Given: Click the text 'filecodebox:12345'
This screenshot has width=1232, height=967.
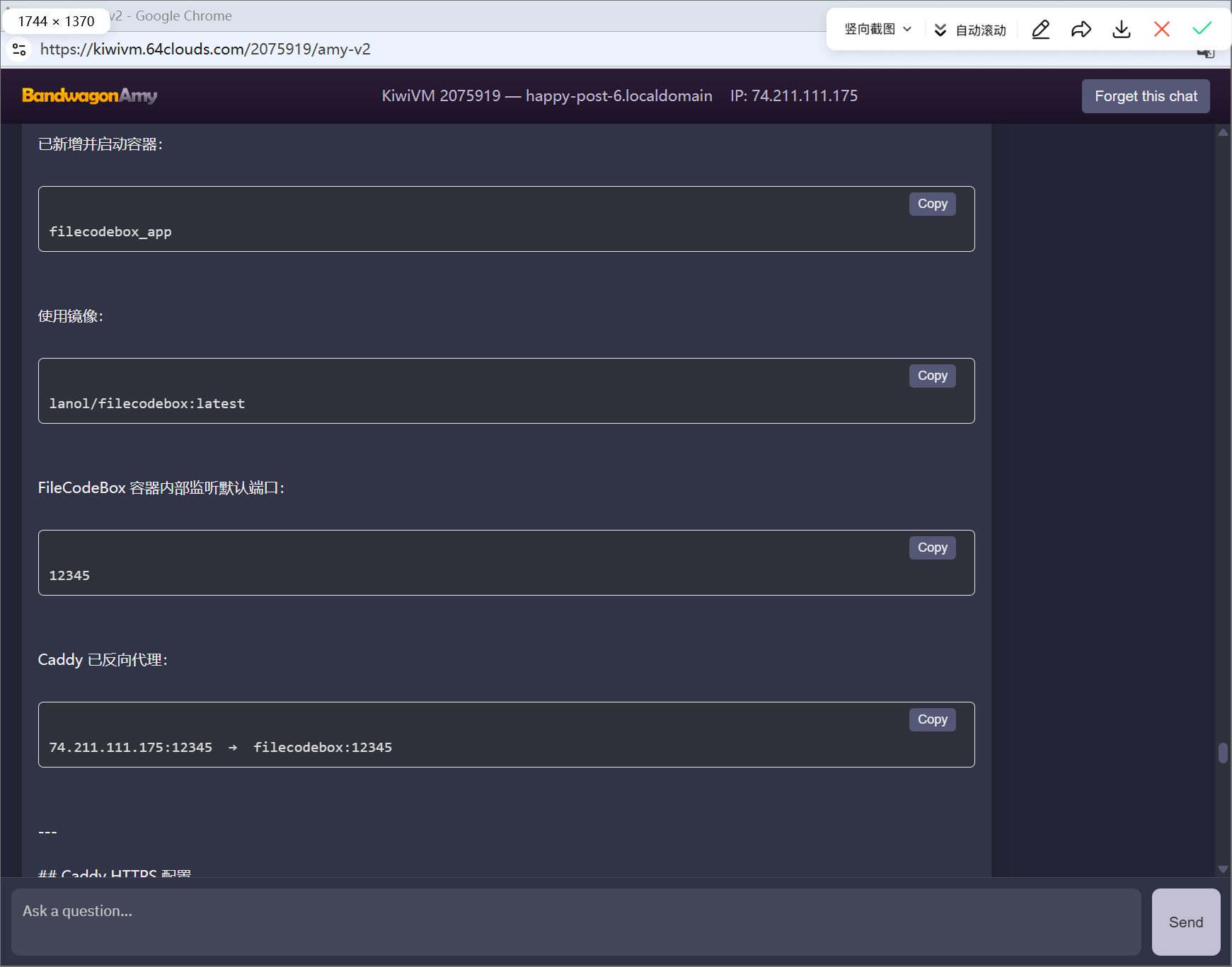Looking at the screenshot, I should 323,748.
